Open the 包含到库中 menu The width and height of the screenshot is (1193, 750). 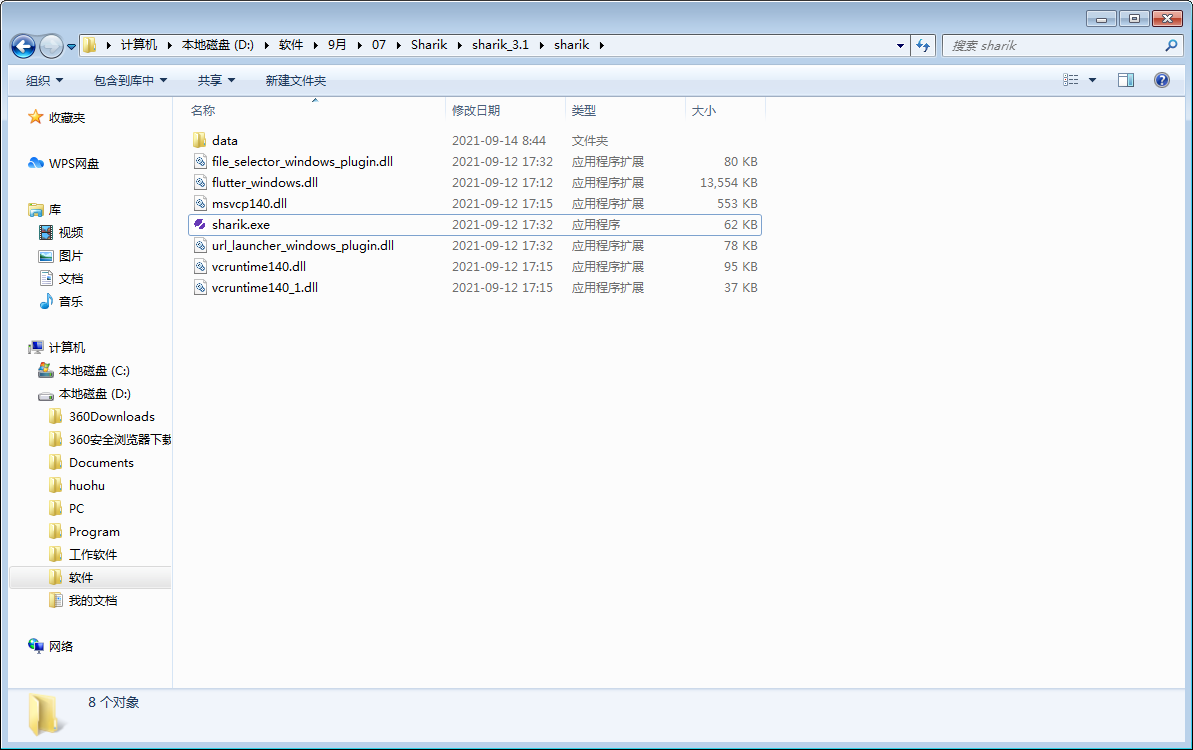pos(130,81)
